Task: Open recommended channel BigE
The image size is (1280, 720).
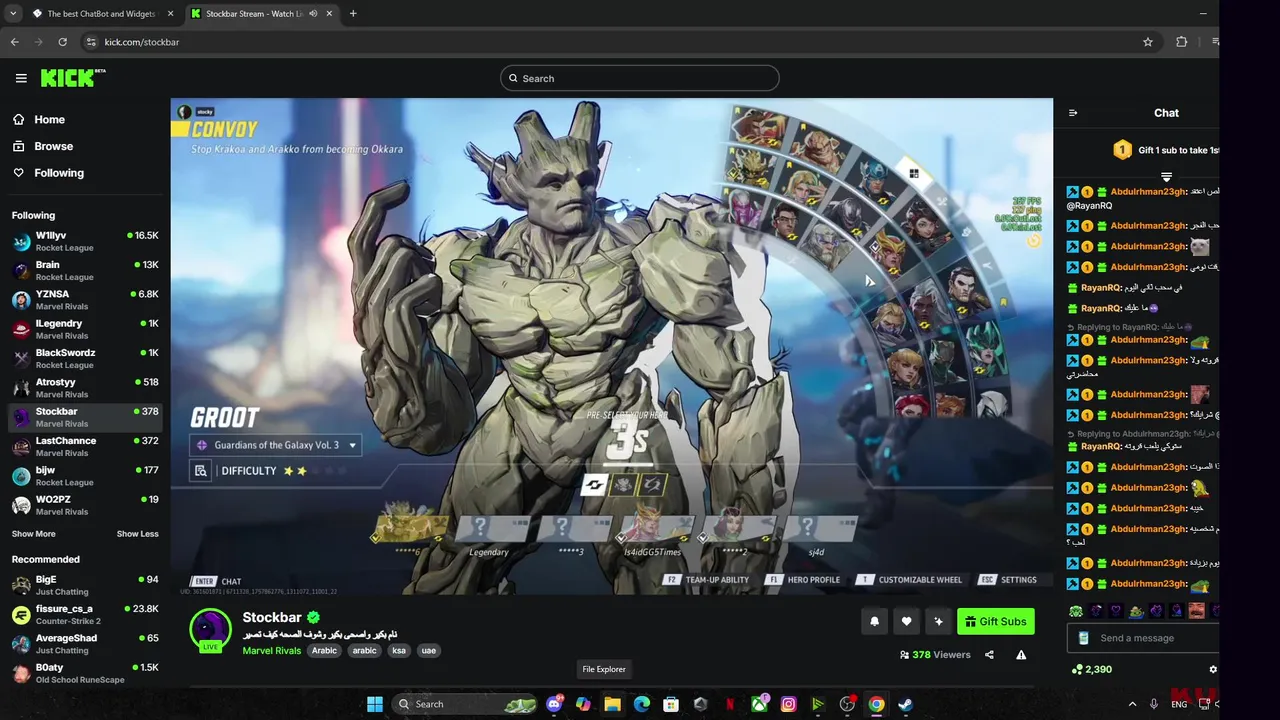Action: coord(85,585)
